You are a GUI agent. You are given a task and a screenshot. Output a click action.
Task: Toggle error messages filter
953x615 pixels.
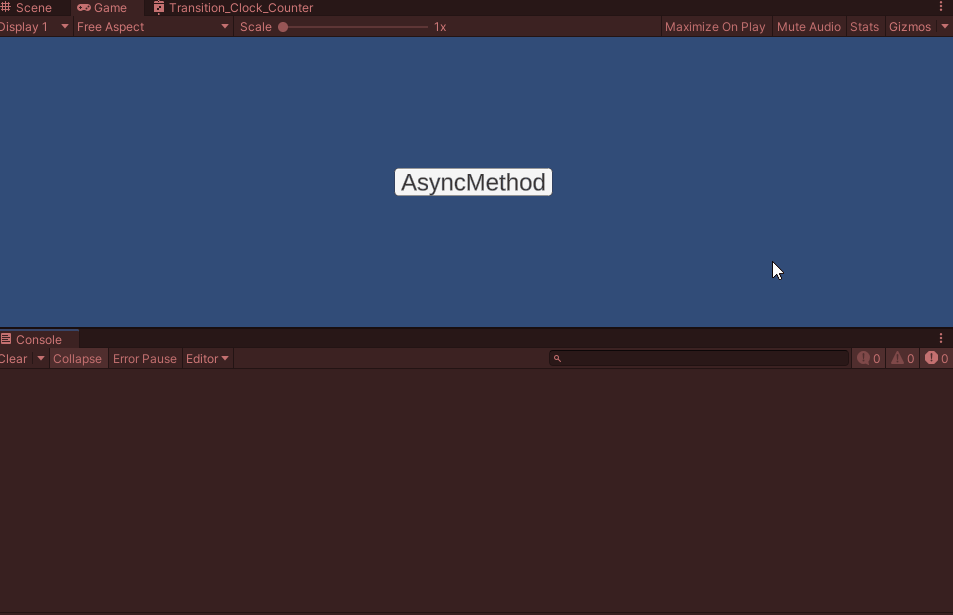(937, 359)
